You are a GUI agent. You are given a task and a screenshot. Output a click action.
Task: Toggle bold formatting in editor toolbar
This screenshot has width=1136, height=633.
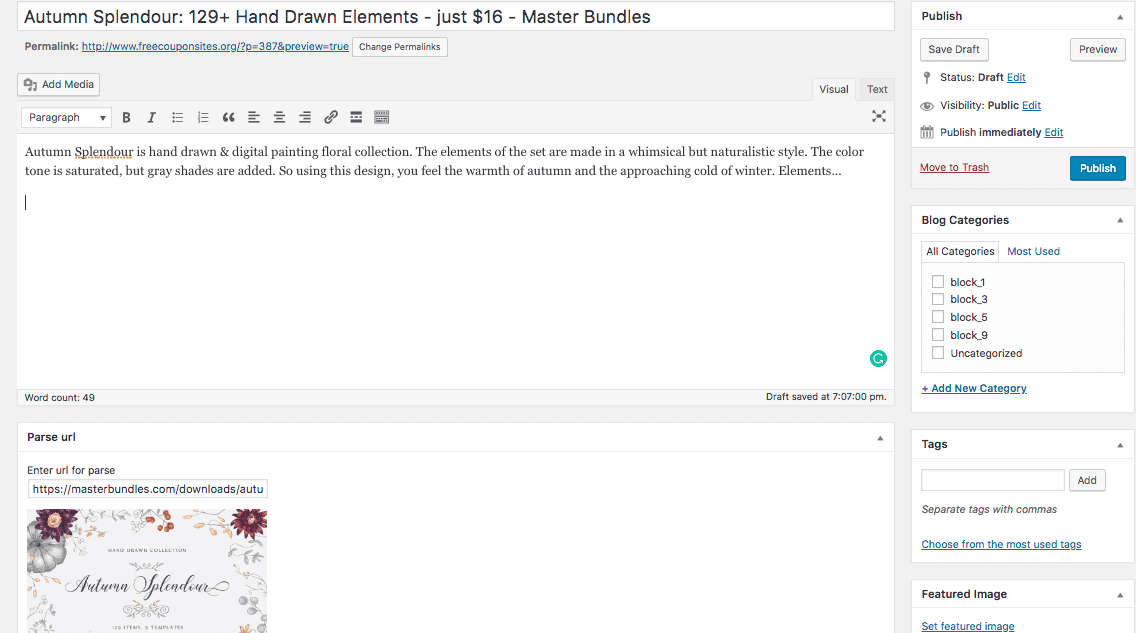click(x=126, y=117)
